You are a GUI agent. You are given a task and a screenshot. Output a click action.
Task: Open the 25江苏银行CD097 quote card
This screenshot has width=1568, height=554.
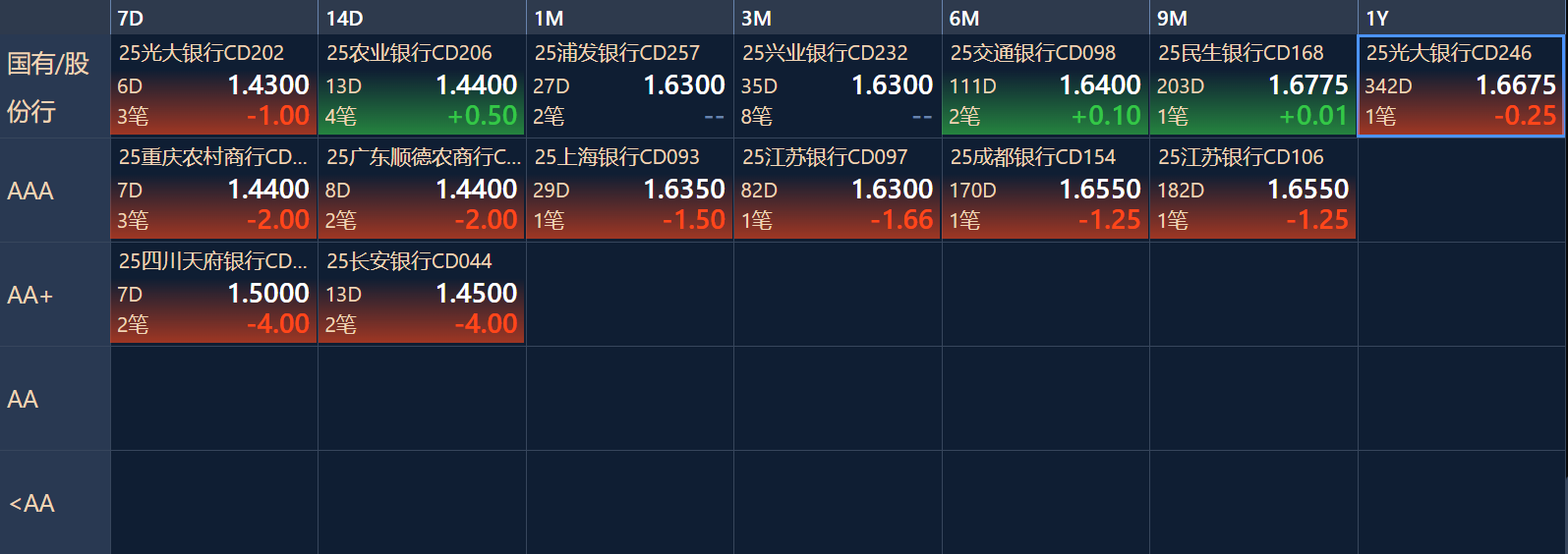tap(838, 190)
